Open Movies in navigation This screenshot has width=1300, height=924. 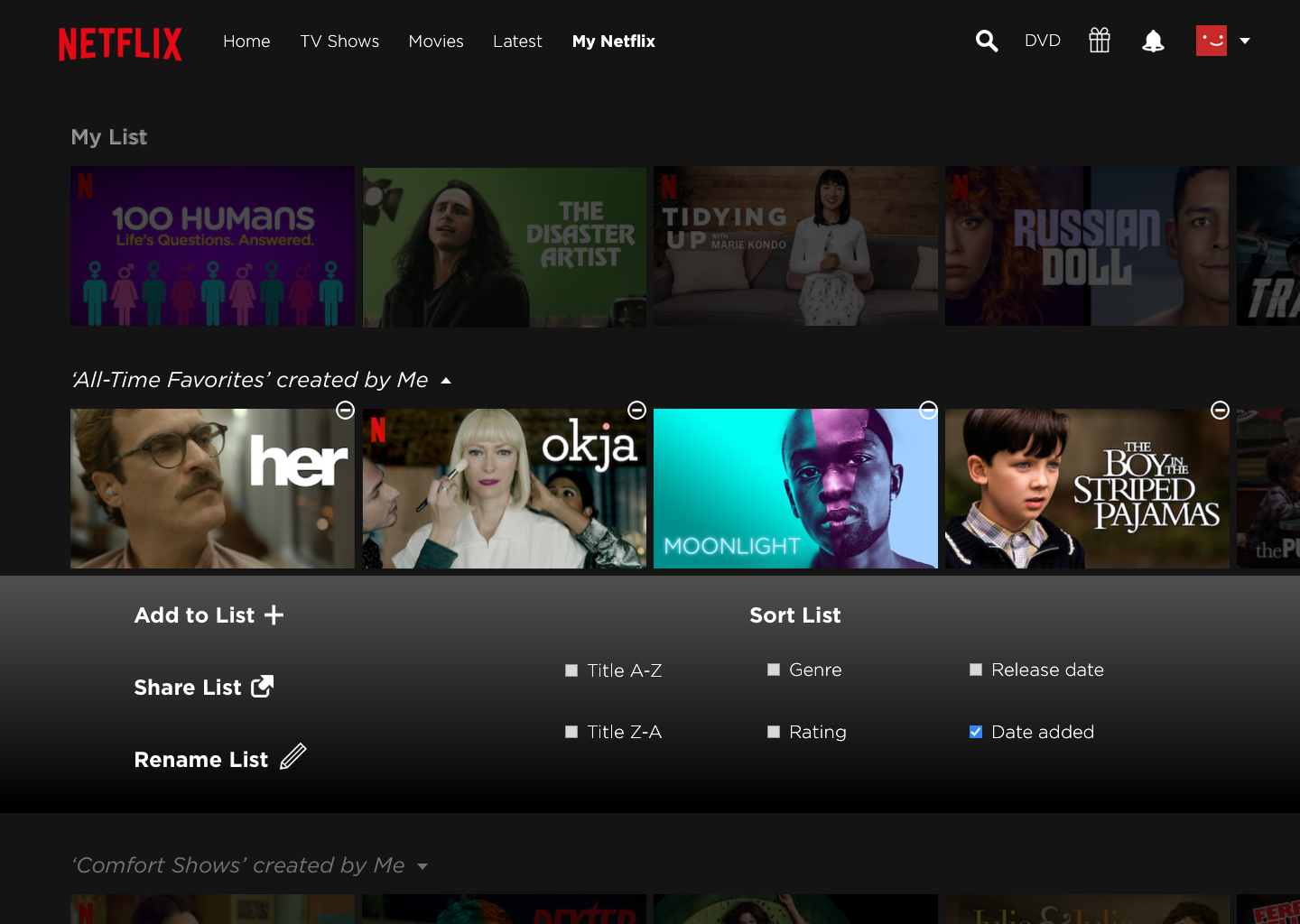coord(436,42)
